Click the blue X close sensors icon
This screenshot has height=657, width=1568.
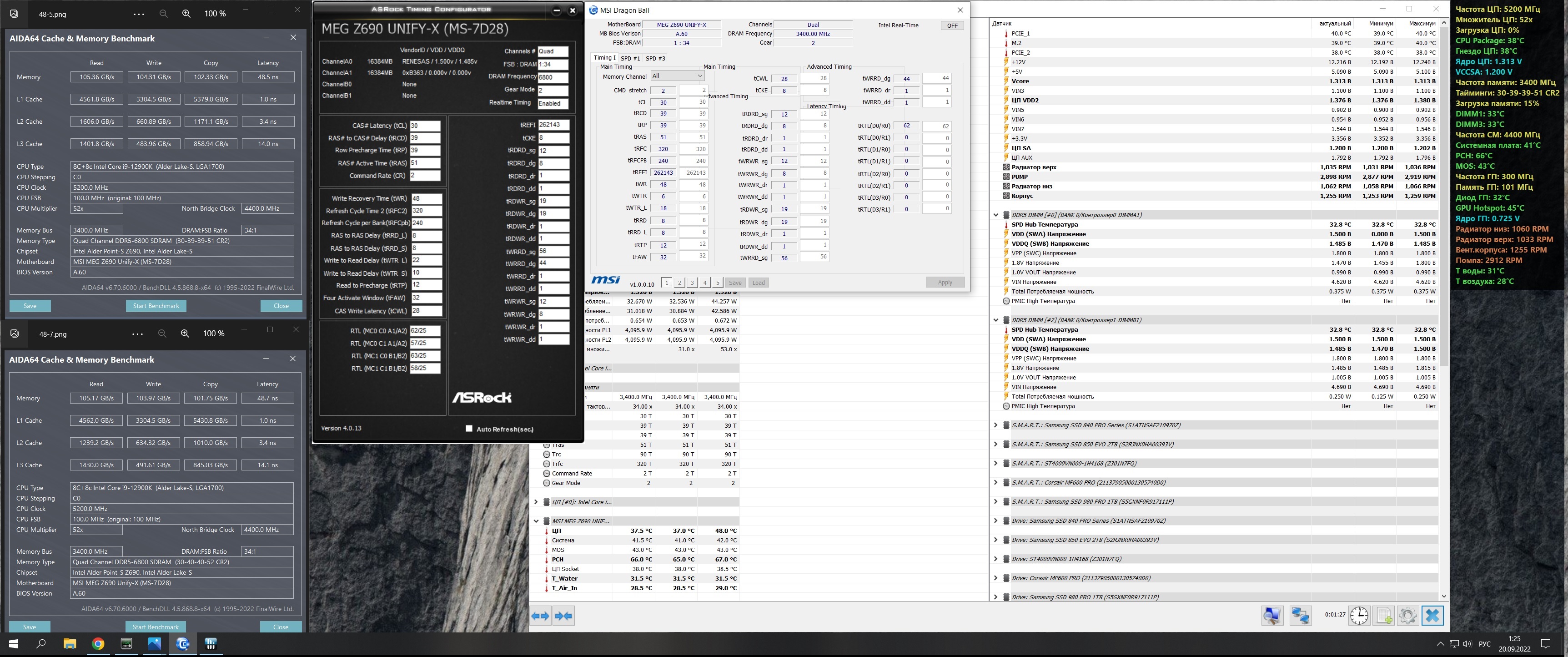point(1432,616)
